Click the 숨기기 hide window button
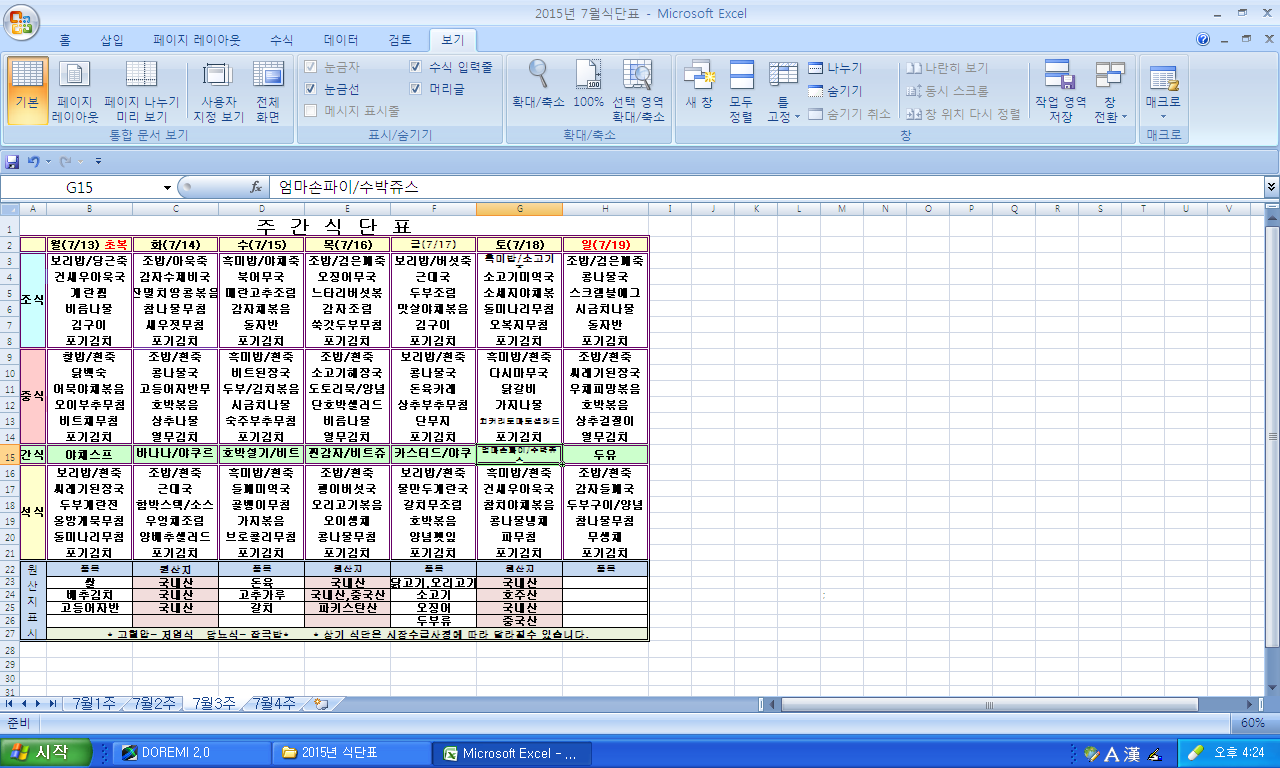Image resolution: width=1280 pixels, height=768 pixels. pos(835,91)
